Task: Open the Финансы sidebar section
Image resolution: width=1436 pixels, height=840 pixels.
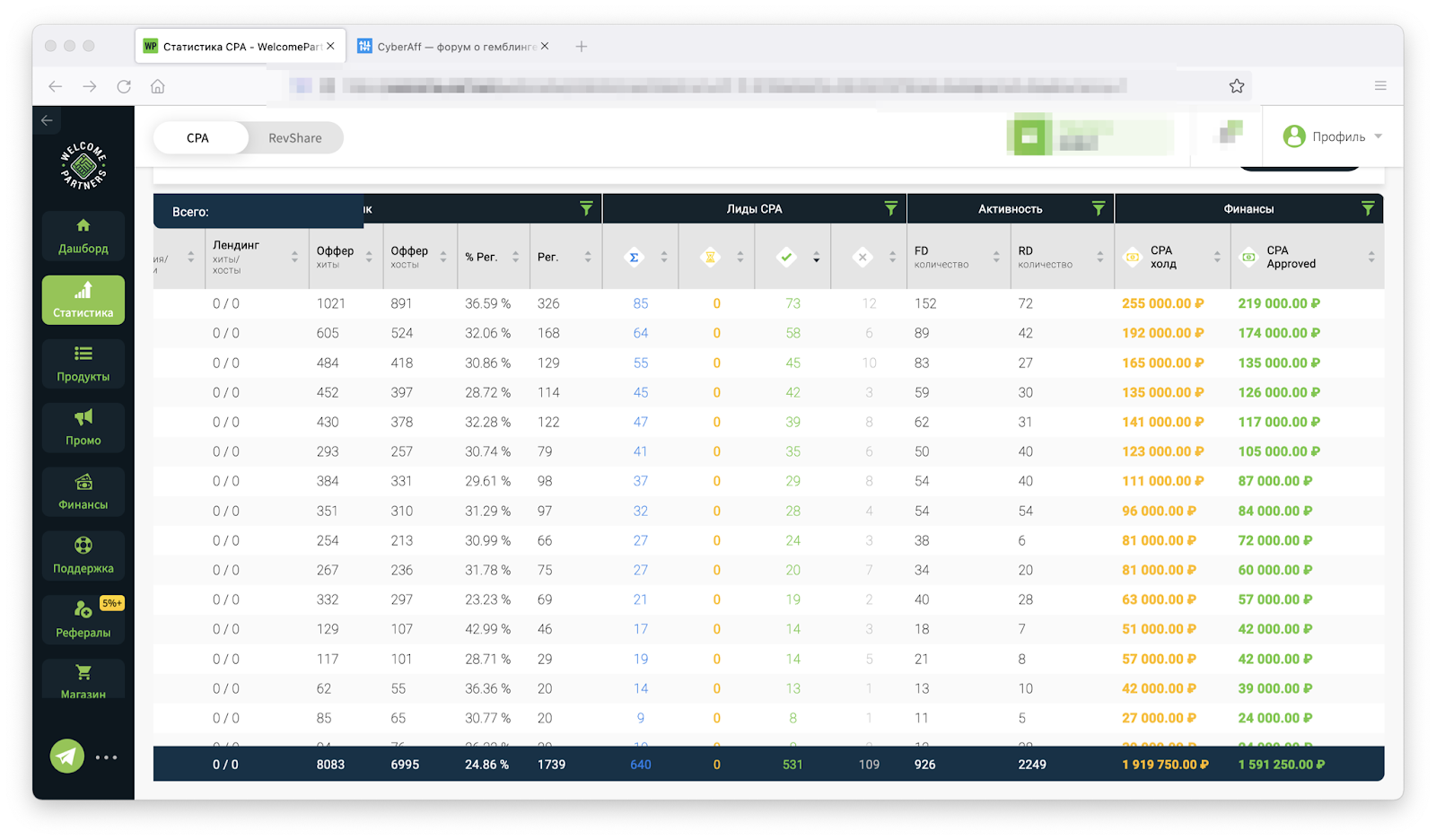Action: (x=83, y=492)
